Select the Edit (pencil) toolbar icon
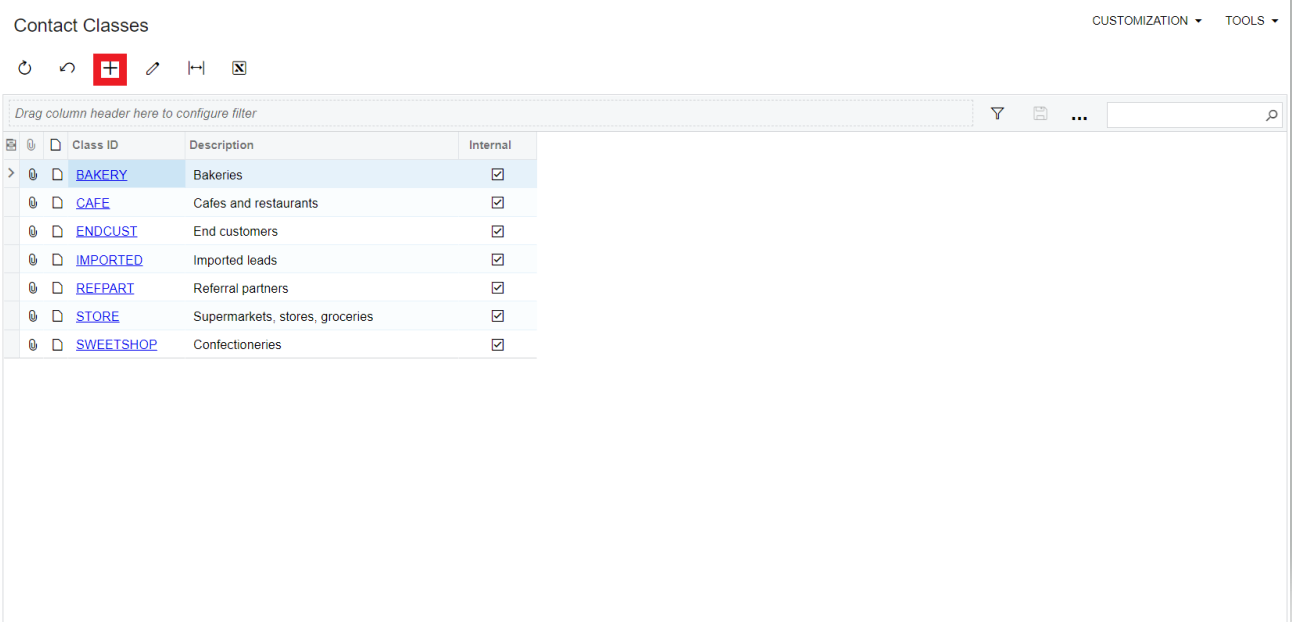This screenshot has width=1292, height=622. [x=152, y=68]
